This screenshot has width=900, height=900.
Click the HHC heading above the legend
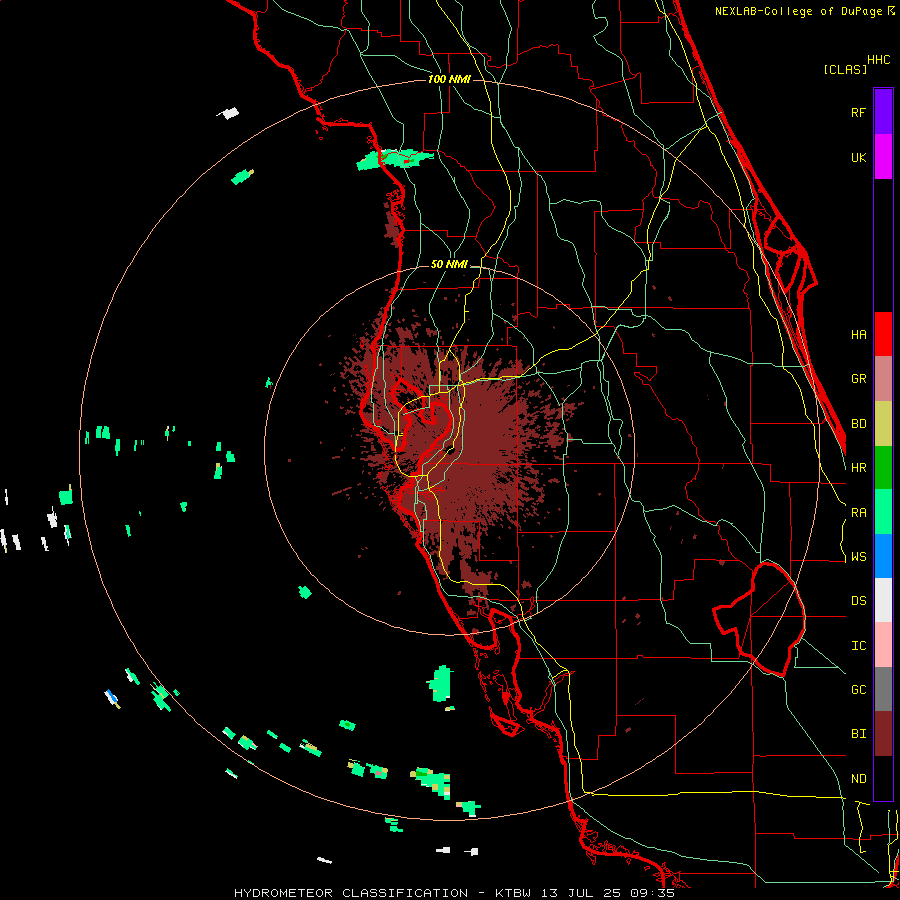[x=879, y=60]
